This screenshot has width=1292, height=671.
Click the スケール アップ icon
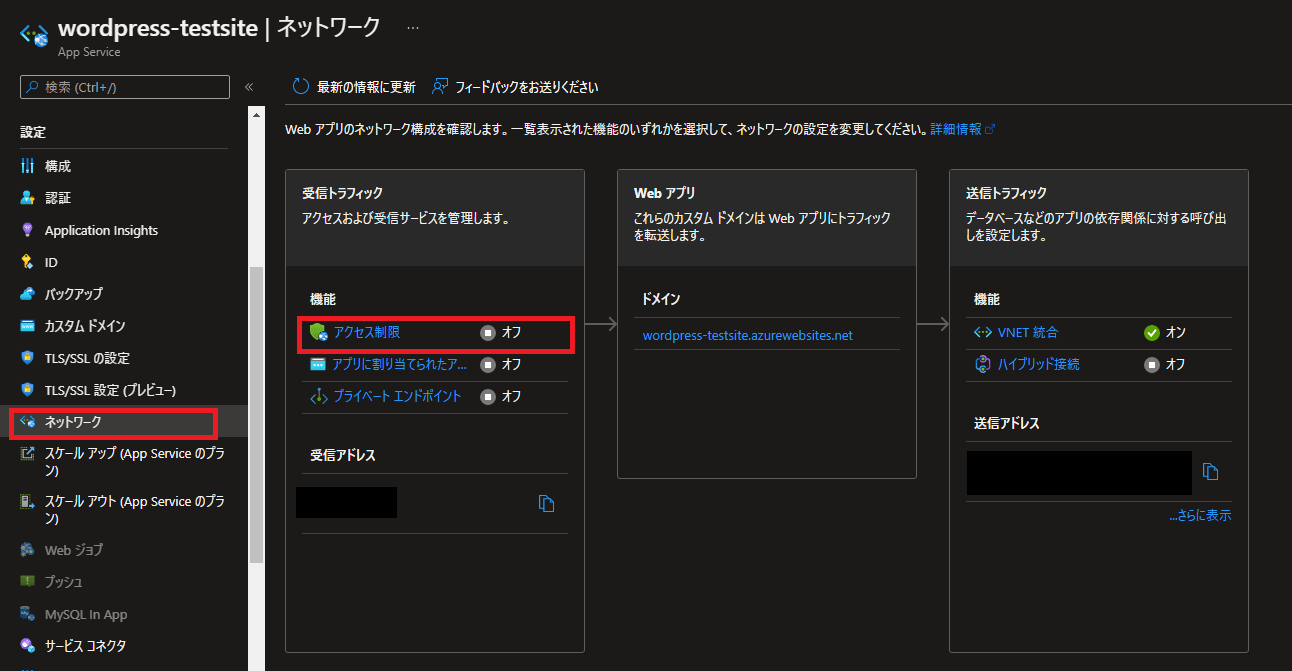point(27,454)
